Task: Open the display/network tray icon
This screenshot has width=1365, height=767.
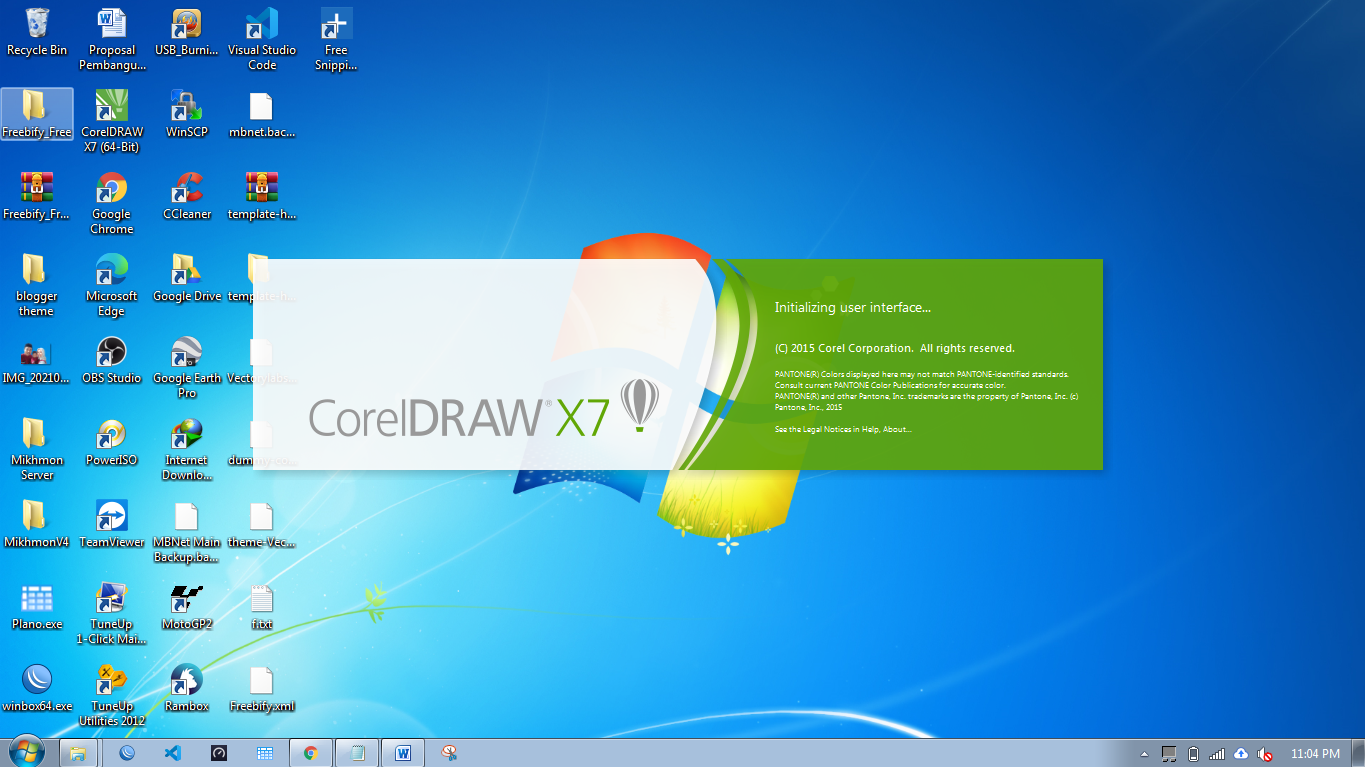Action: [1168, 754]
